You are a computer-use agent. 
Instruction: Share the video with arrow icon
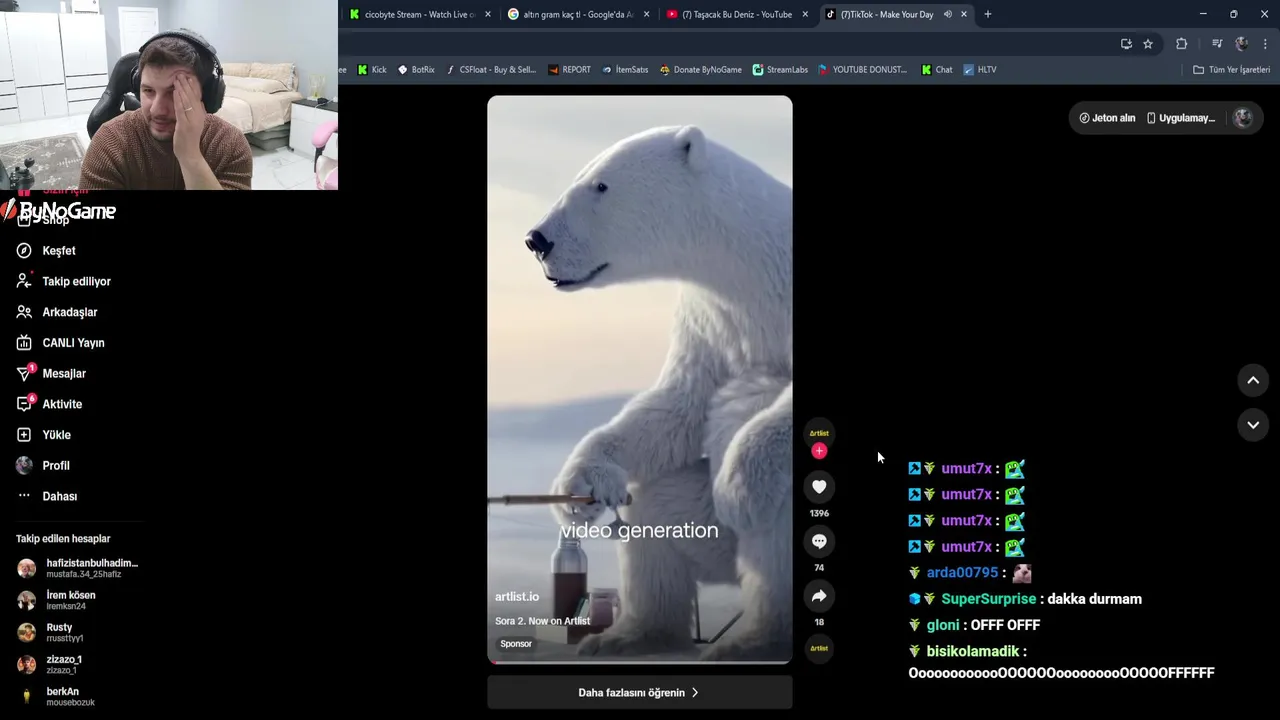click(819, 596)
